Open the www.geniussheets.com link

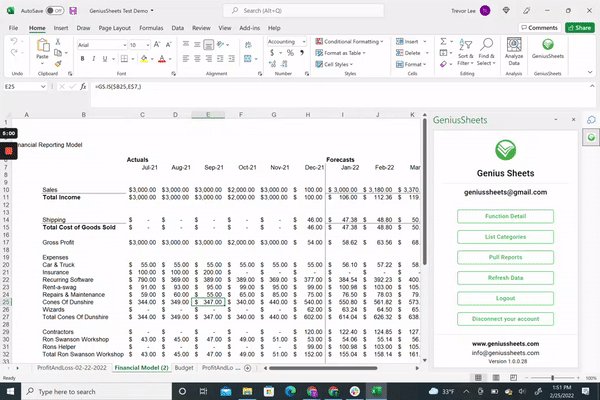[x=505, y=344]
